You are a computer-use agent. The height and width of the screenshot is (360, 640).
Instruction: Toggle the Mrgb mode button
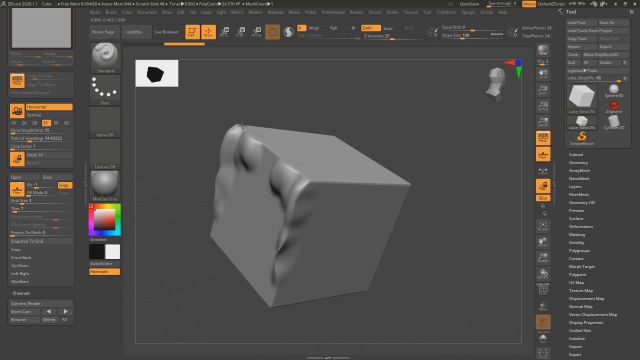(x=313, y=28)
